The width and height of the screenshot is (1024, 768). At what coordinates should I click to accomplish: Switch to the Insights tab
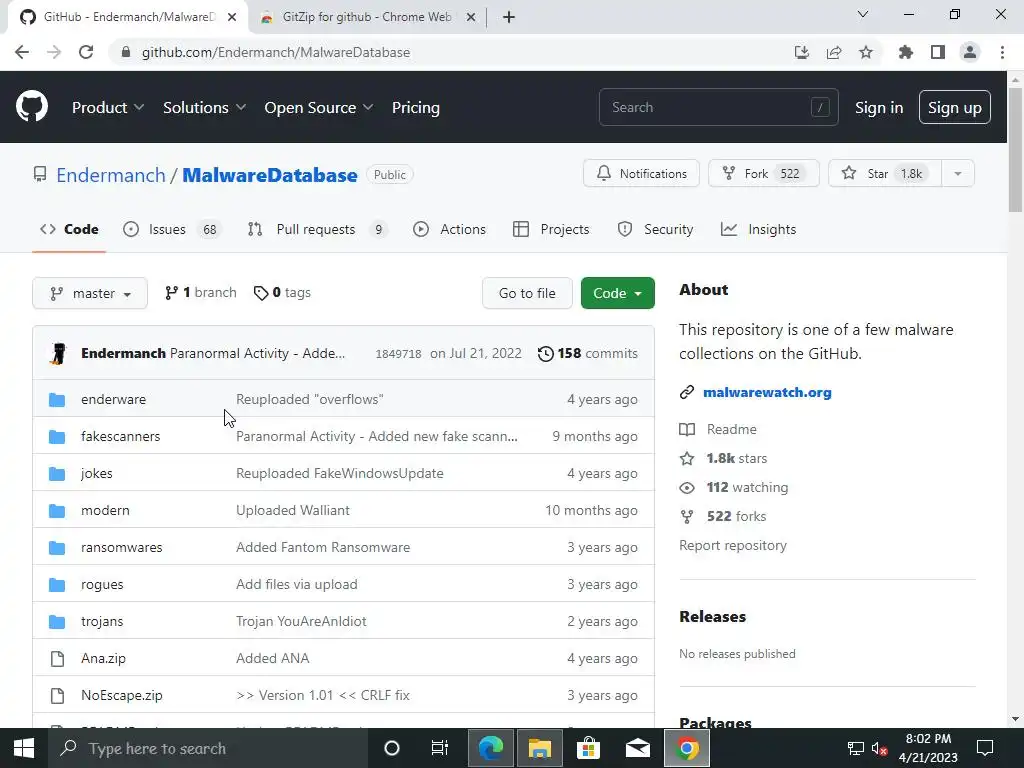click(758, 229)
